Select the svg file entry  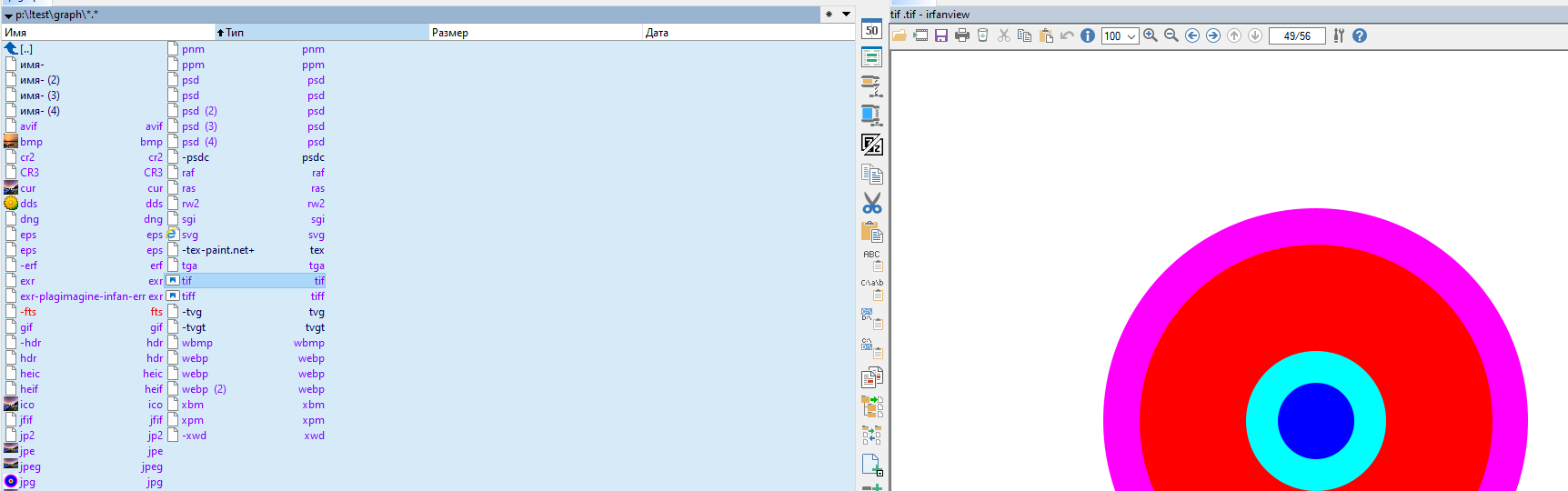[246, 235]
